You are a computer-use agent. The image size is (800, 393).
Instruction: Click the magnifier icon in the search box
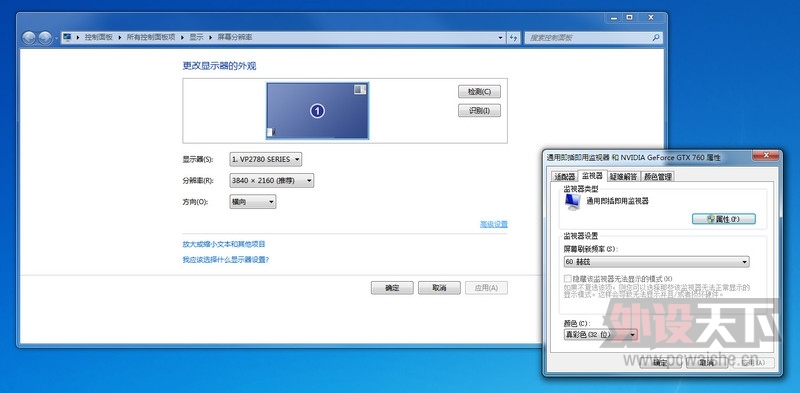click(656, 38)
